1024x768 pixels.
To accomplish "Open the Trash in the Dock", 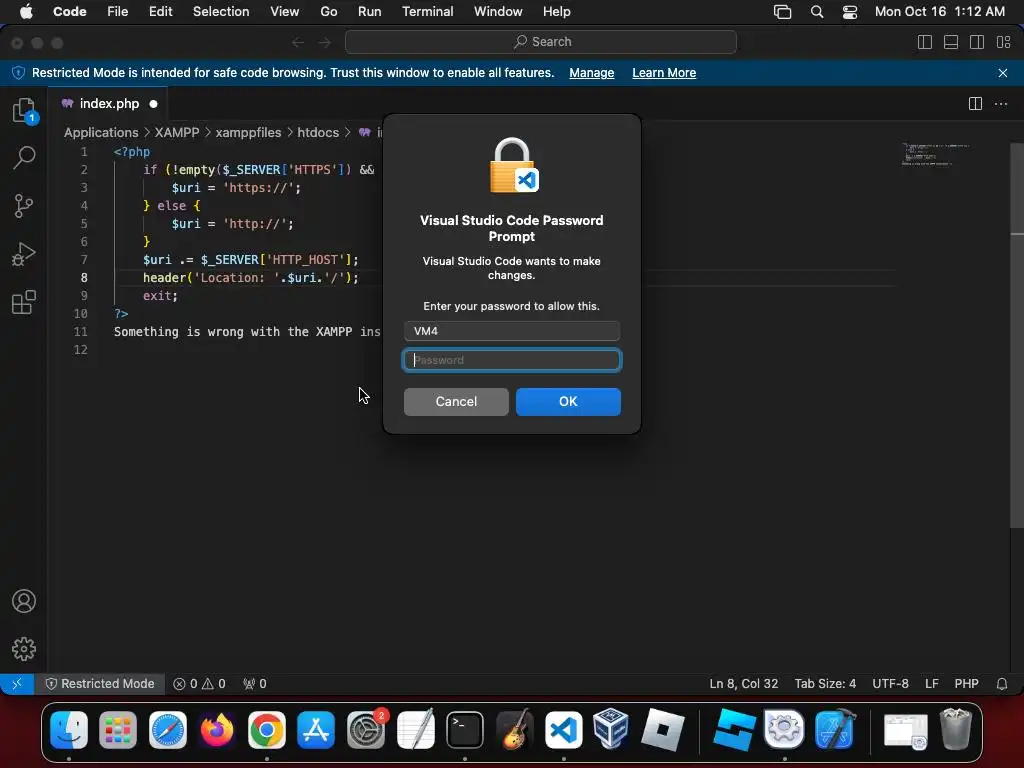I will (x=955, y=729).
